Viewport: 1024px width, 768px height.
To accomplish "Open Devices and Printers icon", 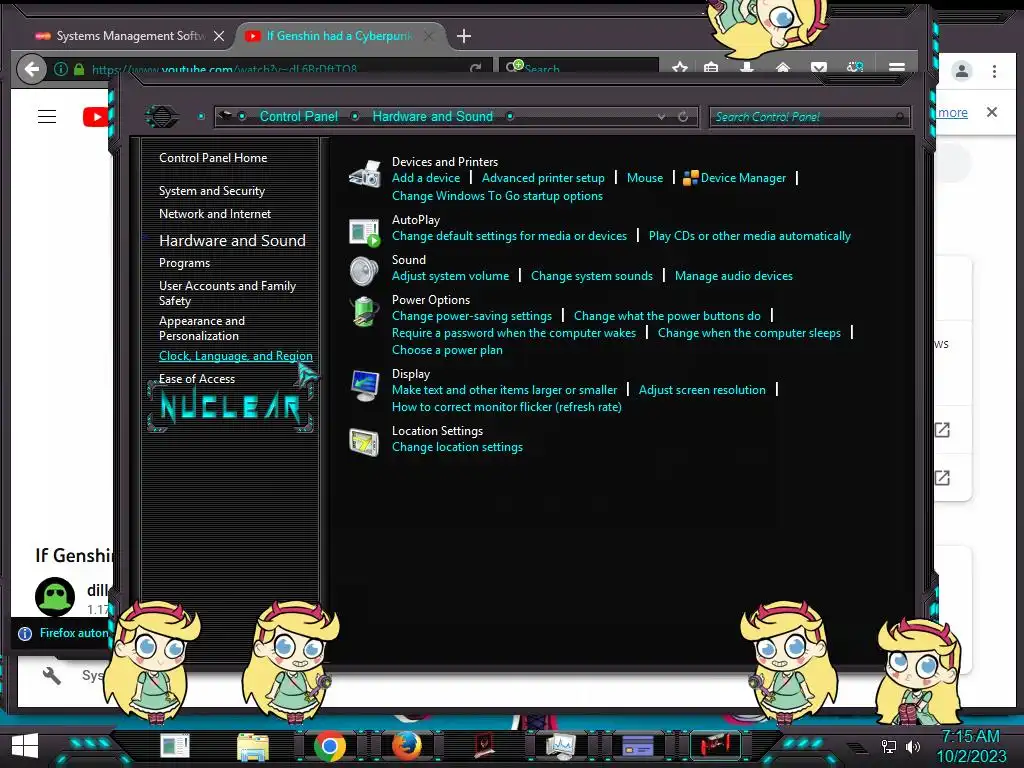I will tap(364, 174).
